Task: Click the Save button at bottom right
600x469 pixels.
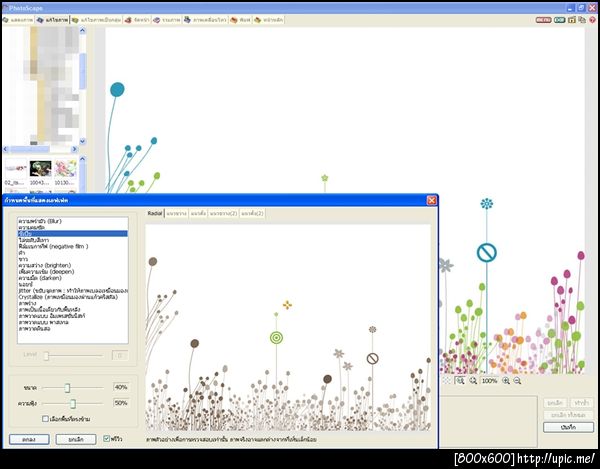Action: (x=568, y=427)
